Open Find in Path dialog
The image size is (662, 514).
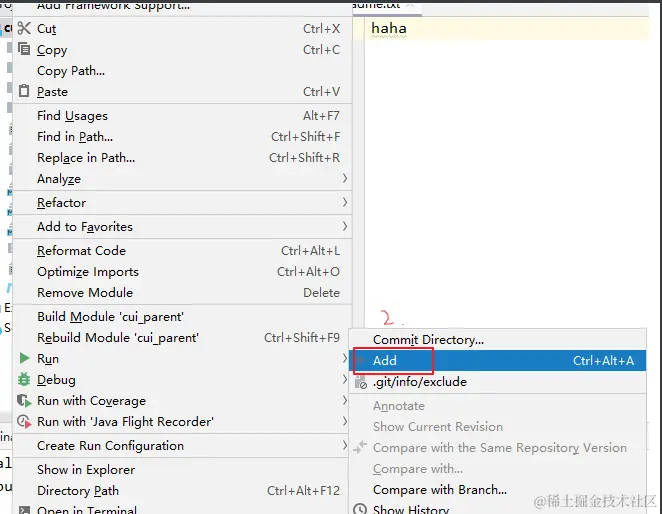183,136
